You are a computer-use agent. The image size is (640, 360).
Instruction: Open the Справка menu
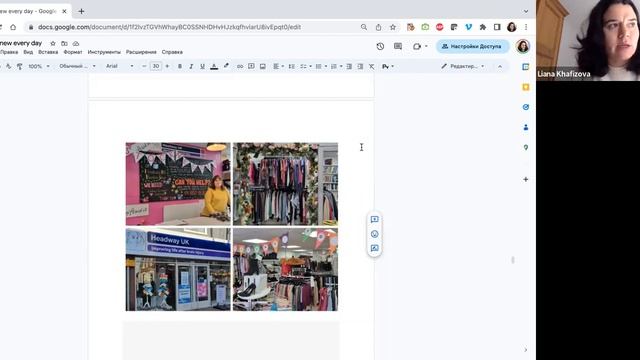click(172, 52)
